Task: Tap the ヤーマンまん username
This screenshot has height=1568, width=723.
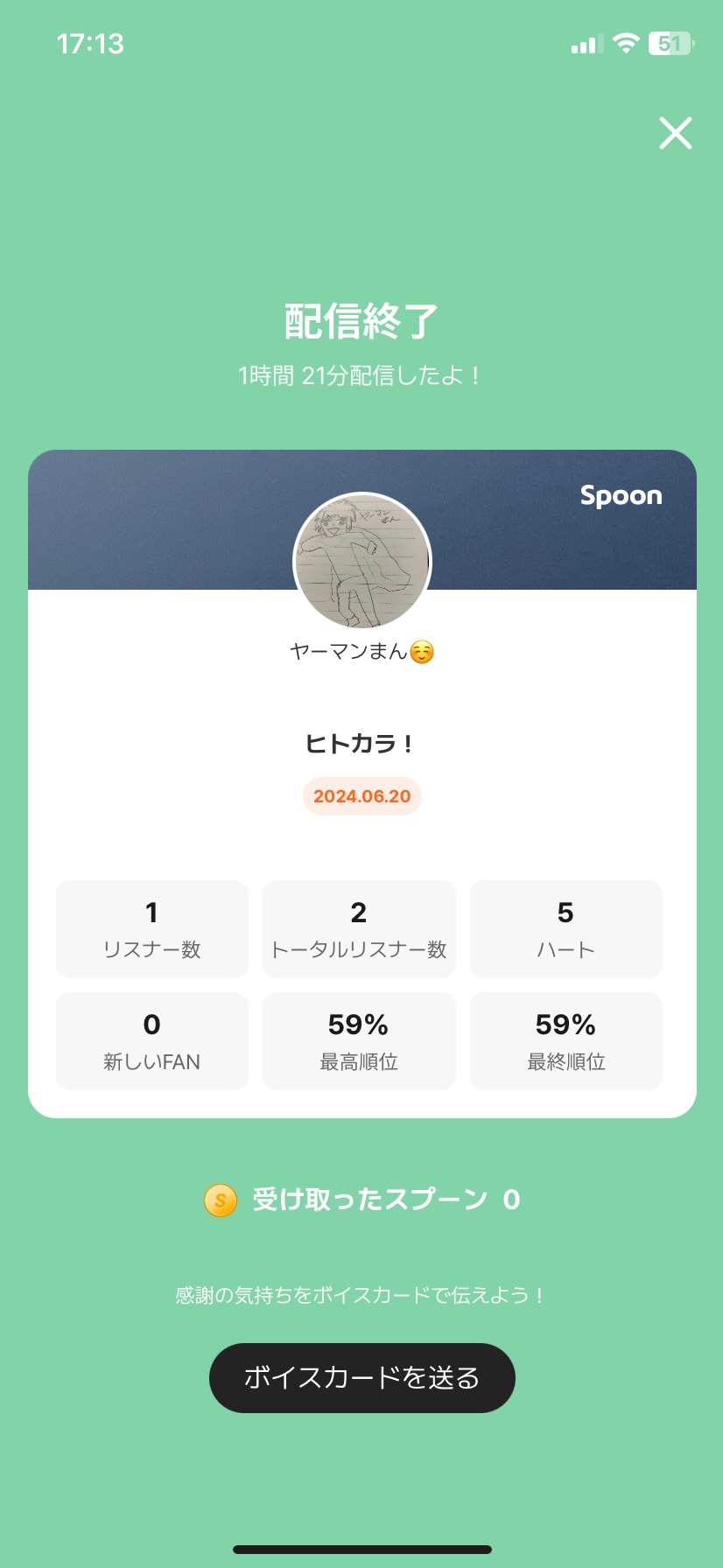Action: (348, 652)
